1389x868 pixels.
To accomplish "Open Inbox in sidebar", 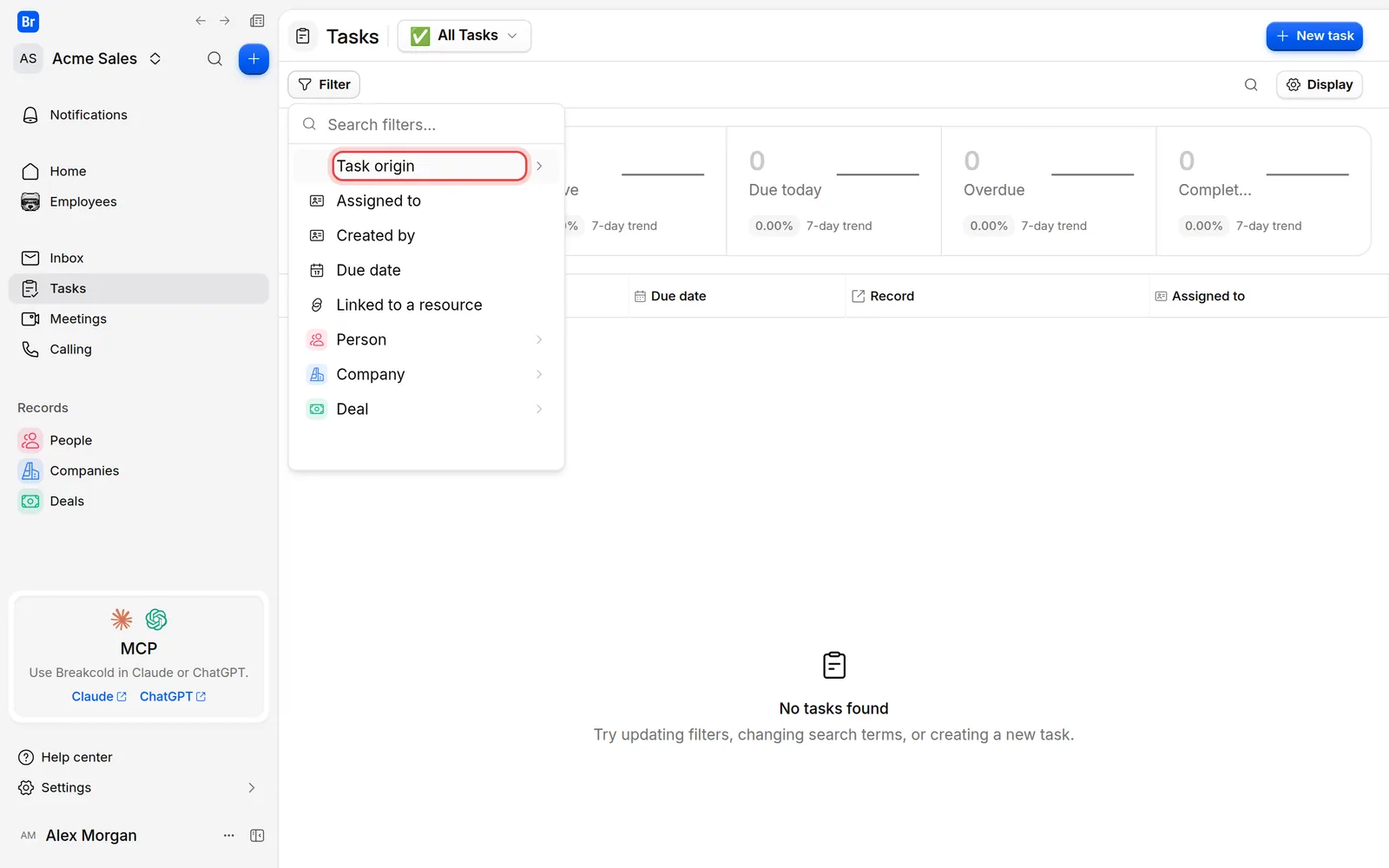I will click(x=139, y=258).
